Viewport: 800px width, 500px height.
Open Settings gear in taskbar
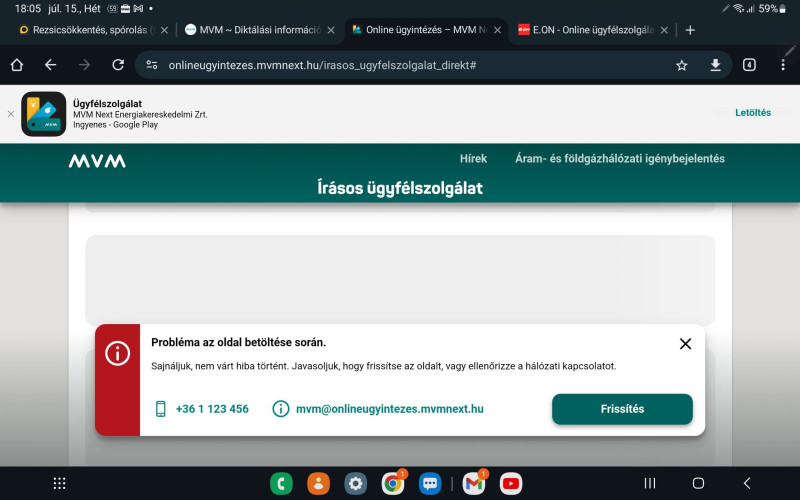(x=356, y=484)
